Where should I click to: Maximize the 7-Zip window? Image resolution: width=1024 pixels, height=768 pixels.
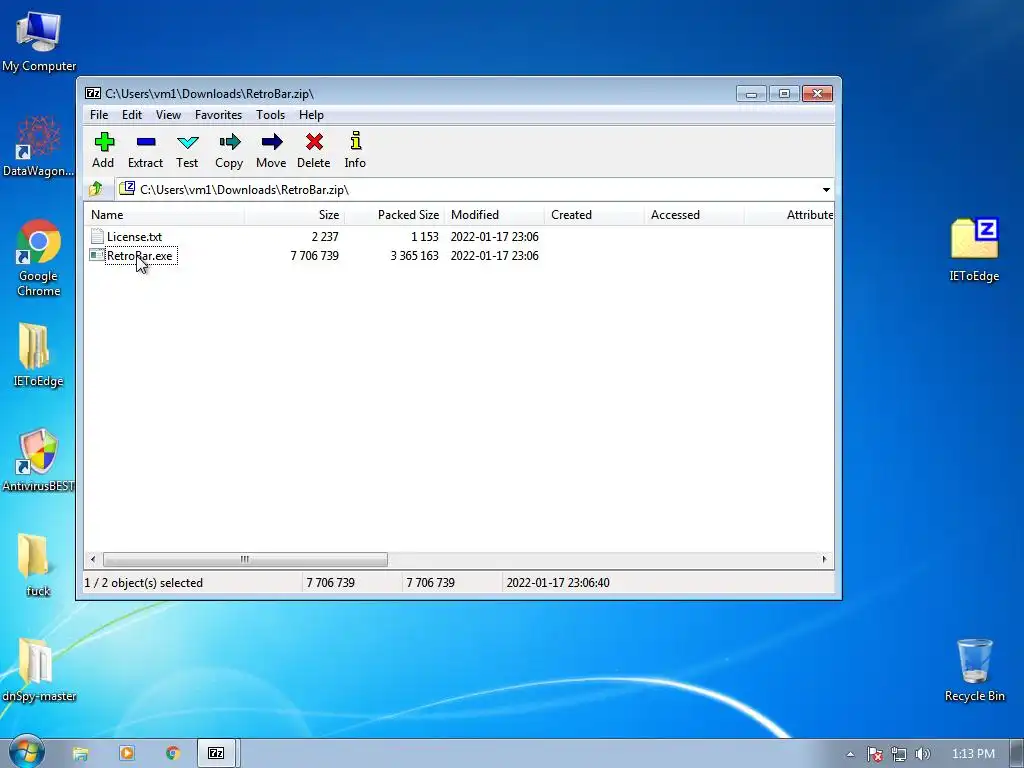[784, 93]
